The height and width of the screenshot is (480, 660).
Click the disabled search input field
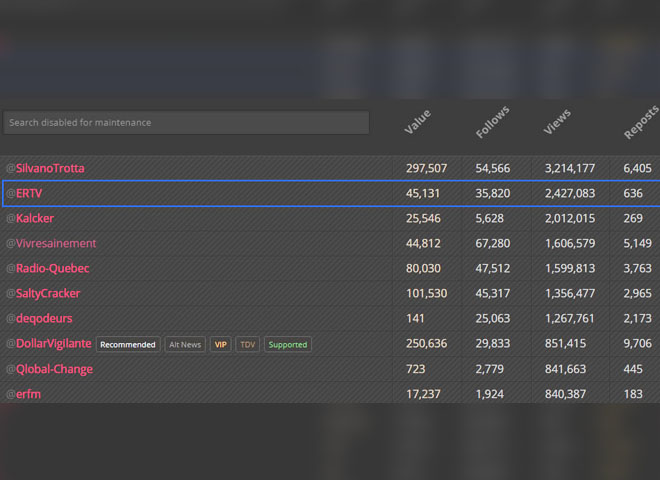click(186, 123)
